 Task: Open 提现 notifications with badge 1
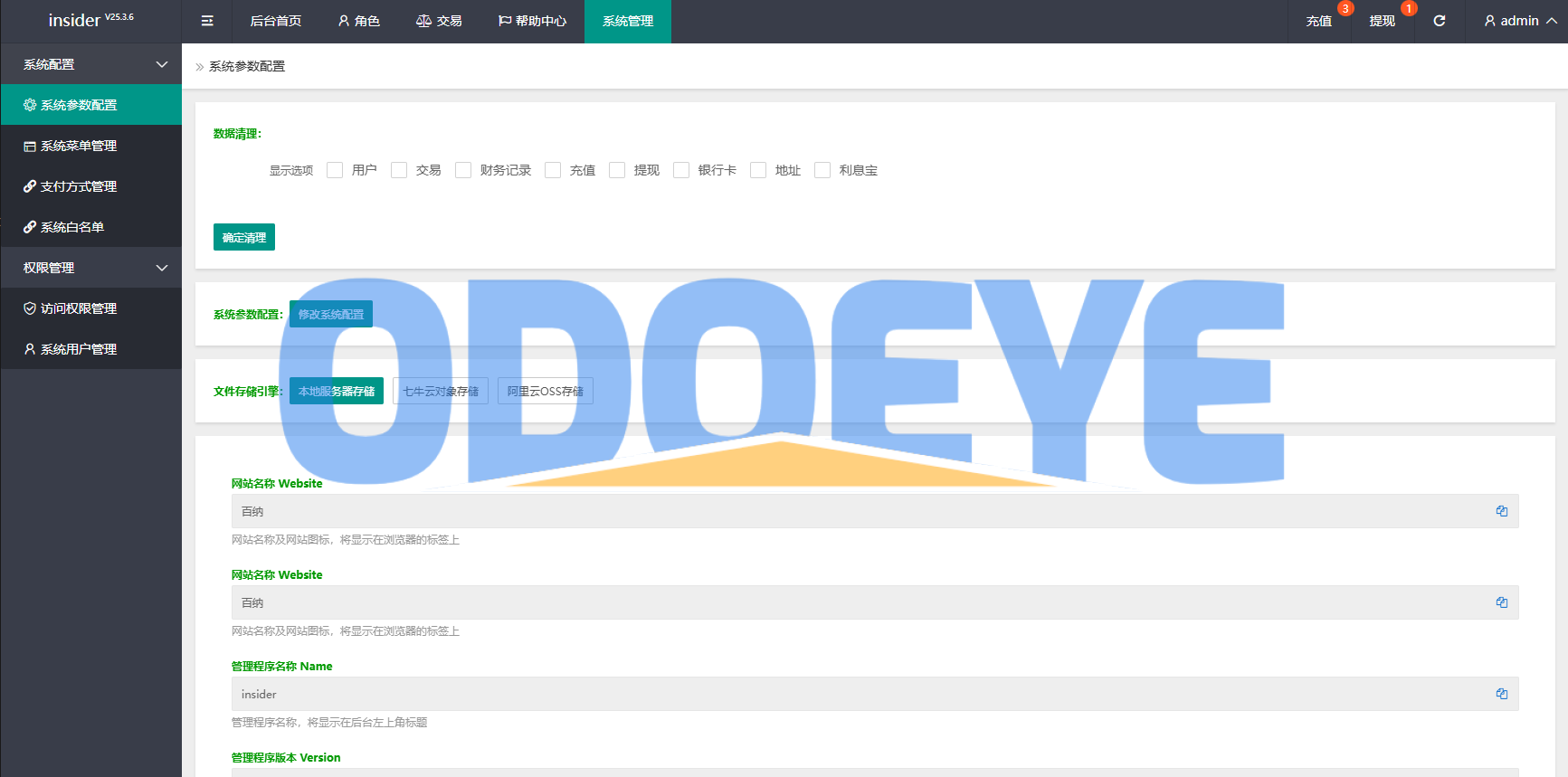pyautogui.click(x=1382, y=21)
